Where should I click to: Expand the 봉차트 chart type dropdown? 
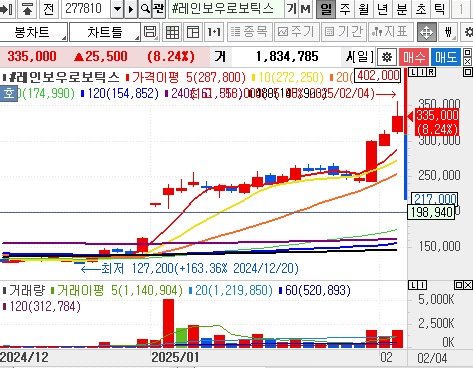[34, 32]
